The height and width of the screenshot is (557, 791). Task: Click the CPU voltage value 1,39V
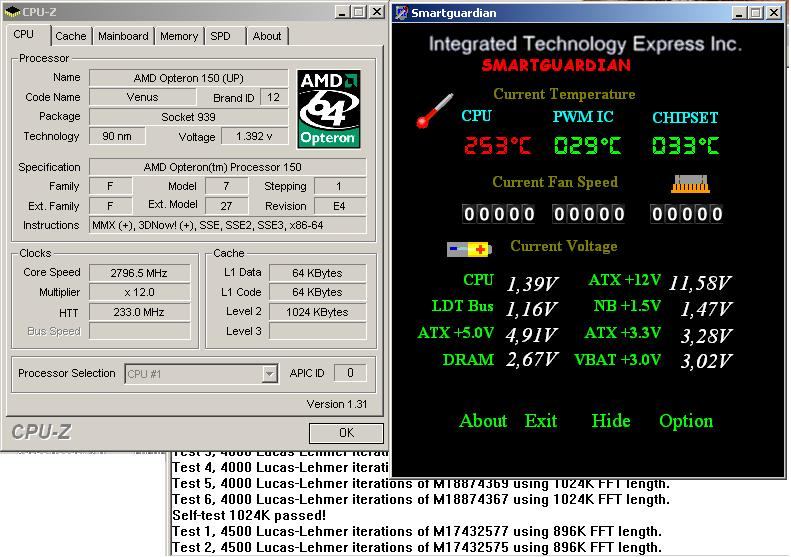[x=532, y=284]
